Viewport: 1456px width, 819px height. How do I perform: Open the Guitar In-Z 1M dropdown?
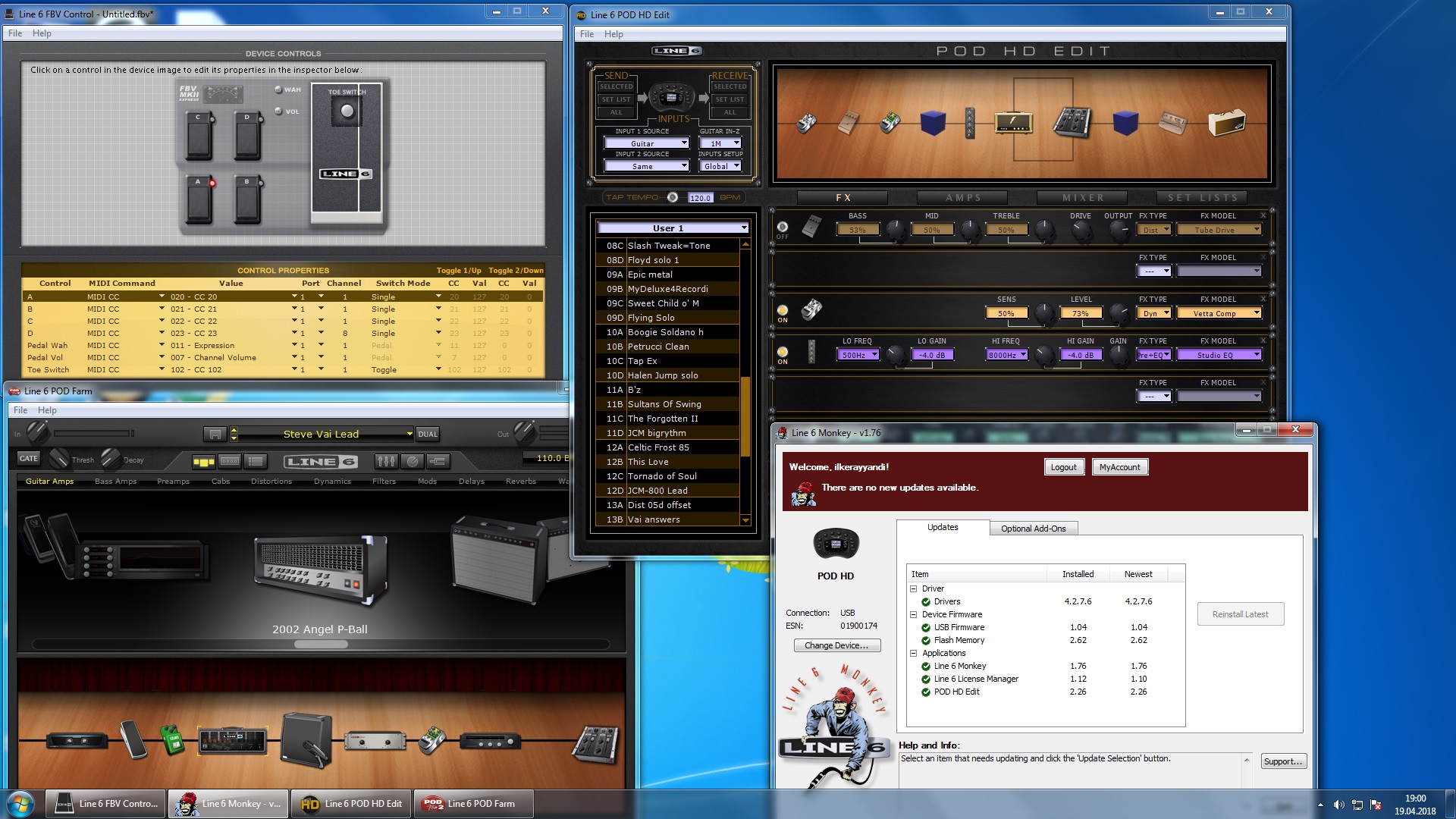coord(720,143)
